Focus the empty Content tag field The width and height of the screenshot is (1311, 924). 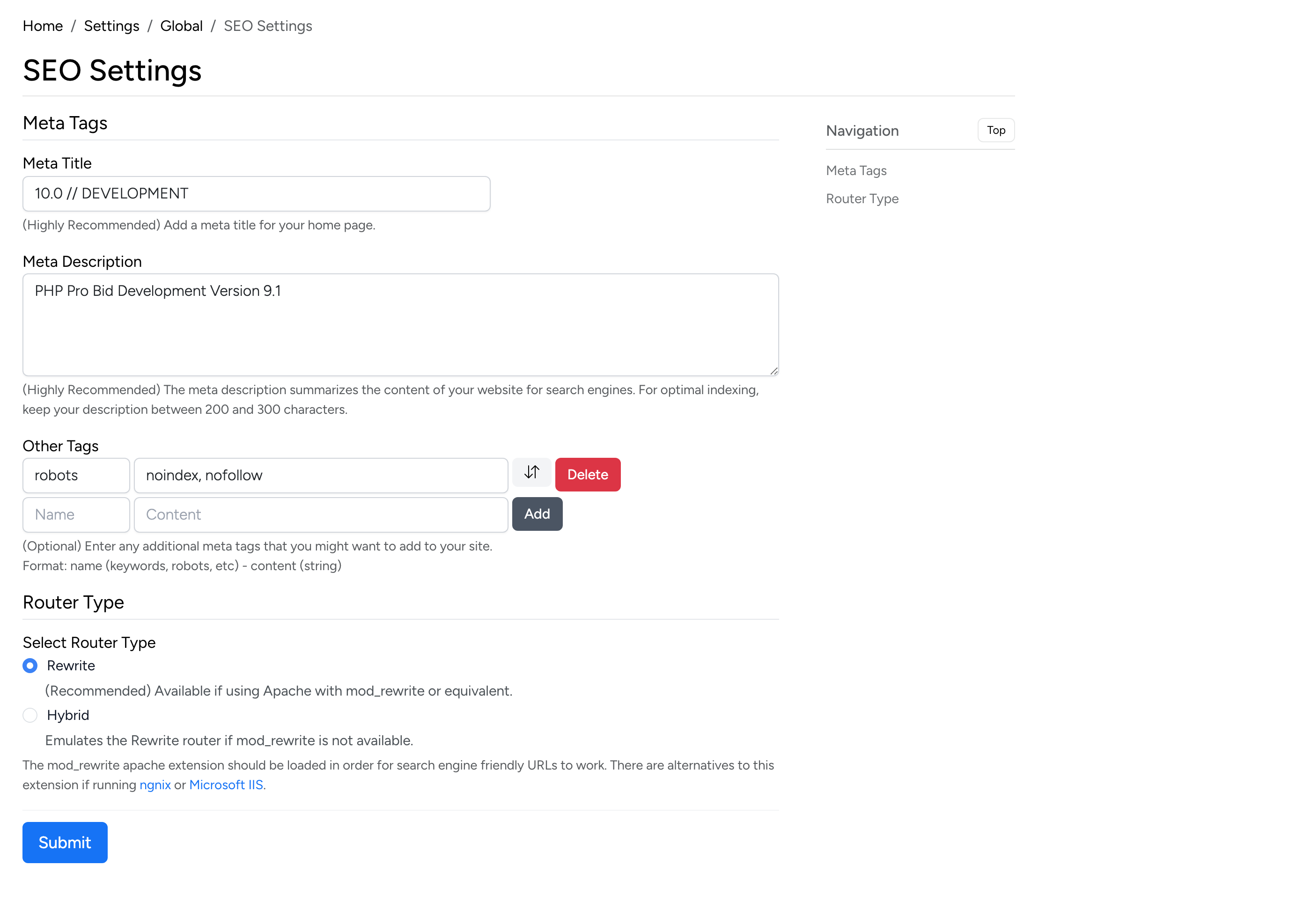point(321,515)
